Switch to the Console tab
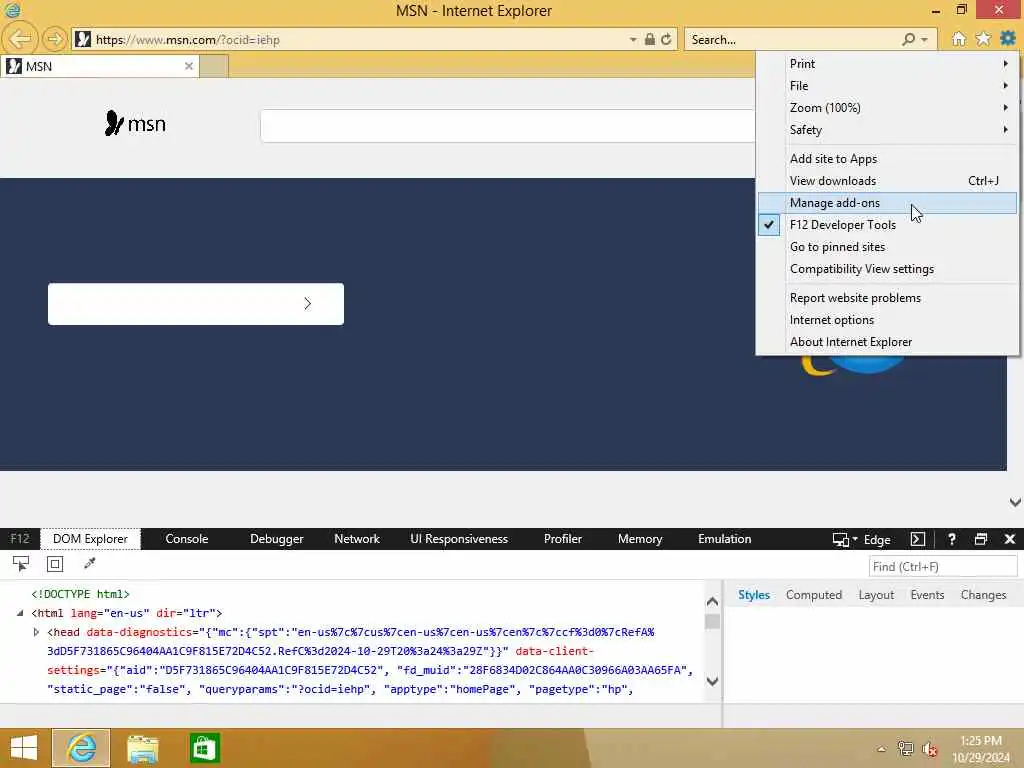The image size is (1024, 768). coord(187,539)
